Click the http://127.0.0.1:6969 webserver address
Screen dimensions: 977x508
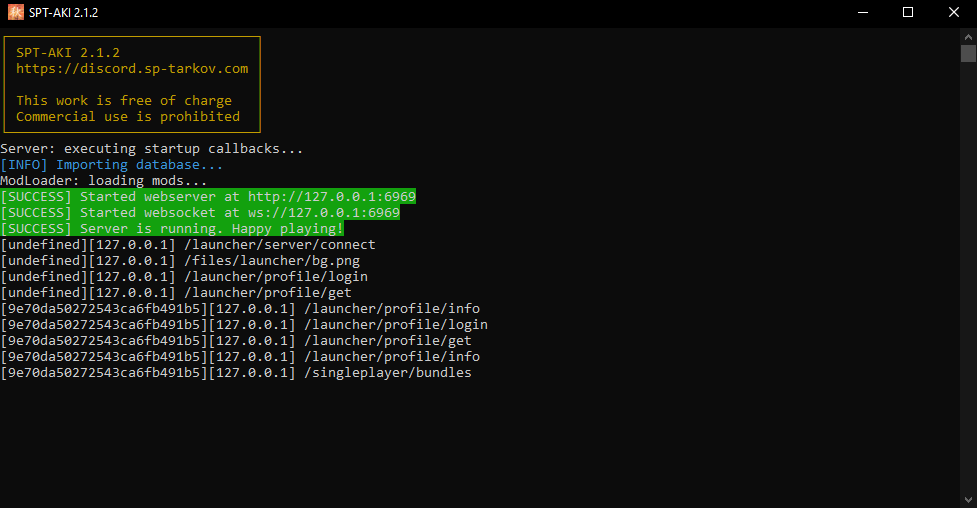coord(331,196)
